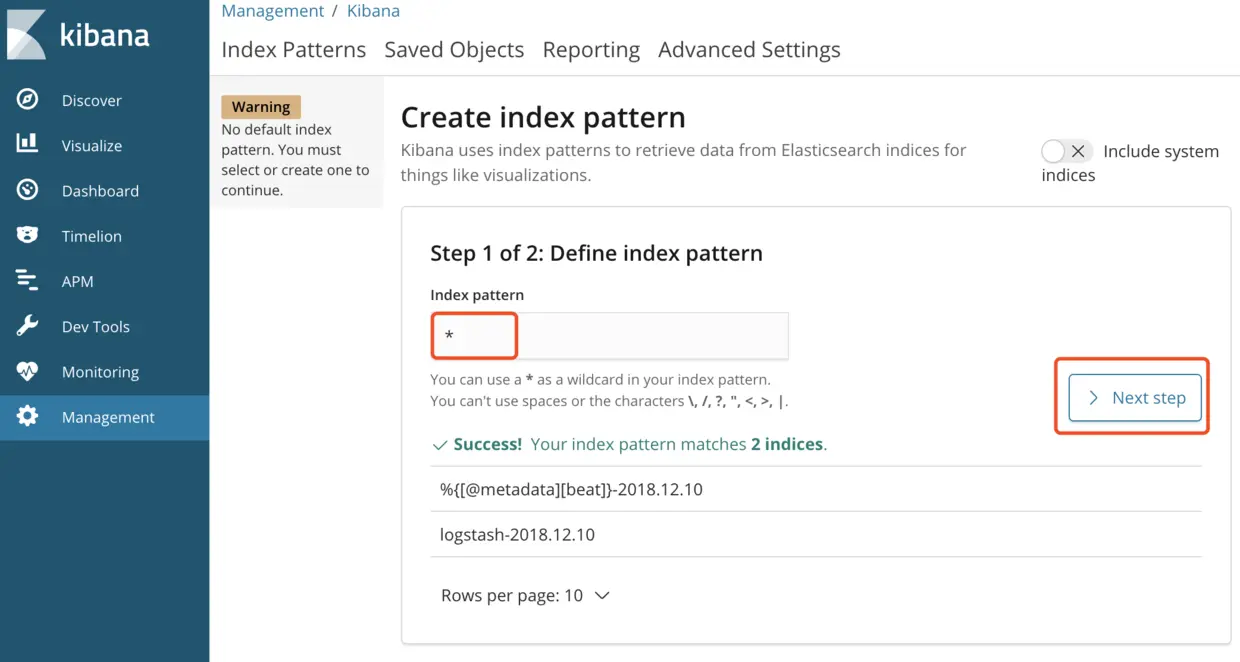Open Dev Tools wrench icon
Viewport: 1240px width, 662px height.
[28, 326]
